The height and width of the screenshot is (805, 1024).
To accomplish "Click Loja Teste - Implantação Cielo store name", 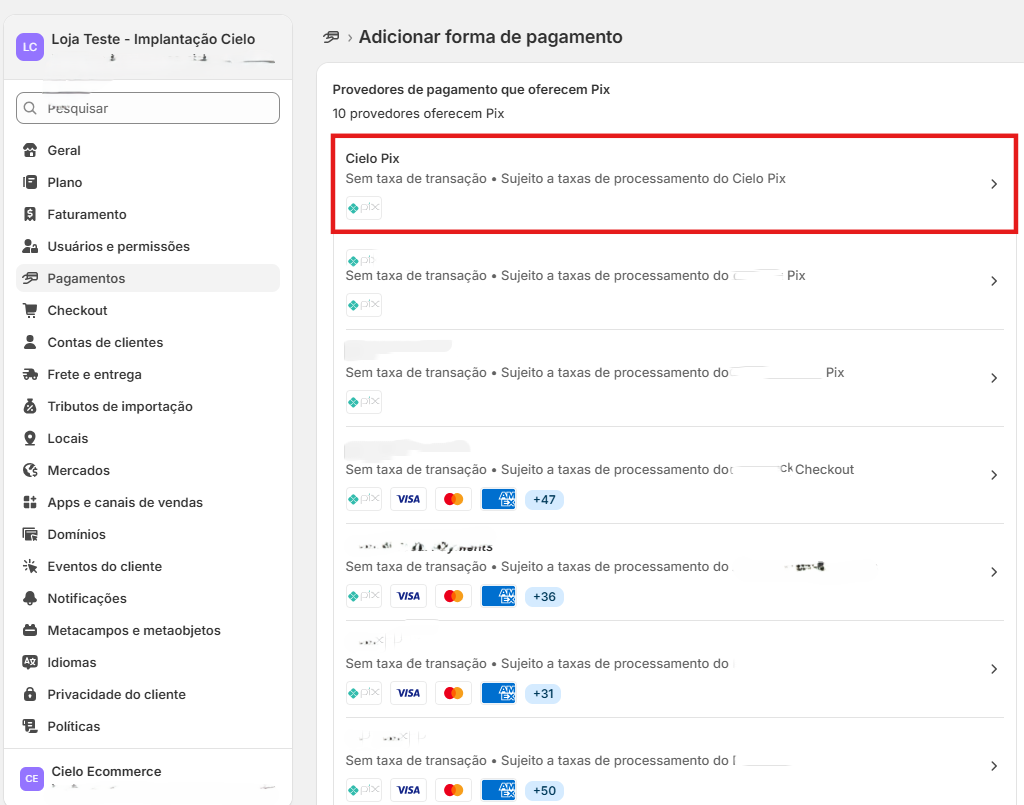I will (153, 39).
